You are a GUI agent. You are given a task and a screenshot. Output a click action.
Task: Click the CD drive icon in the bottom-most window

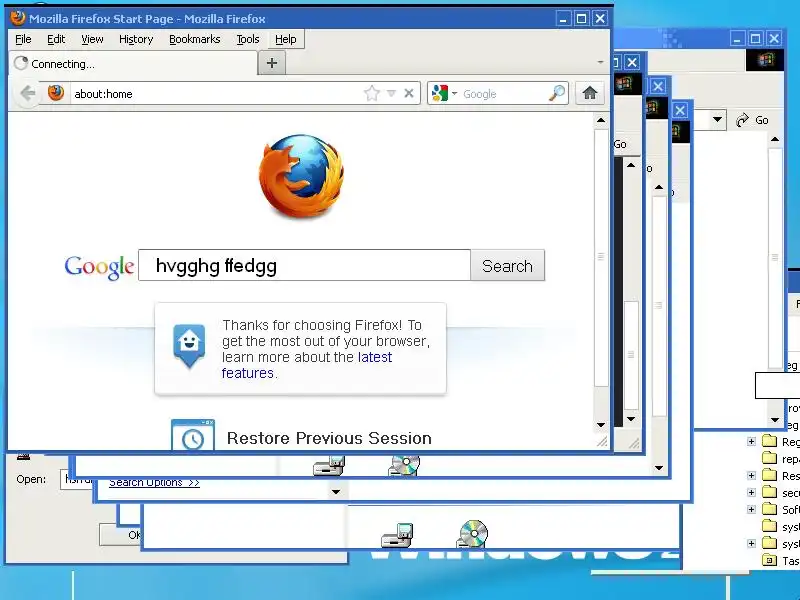click(472, 534)
